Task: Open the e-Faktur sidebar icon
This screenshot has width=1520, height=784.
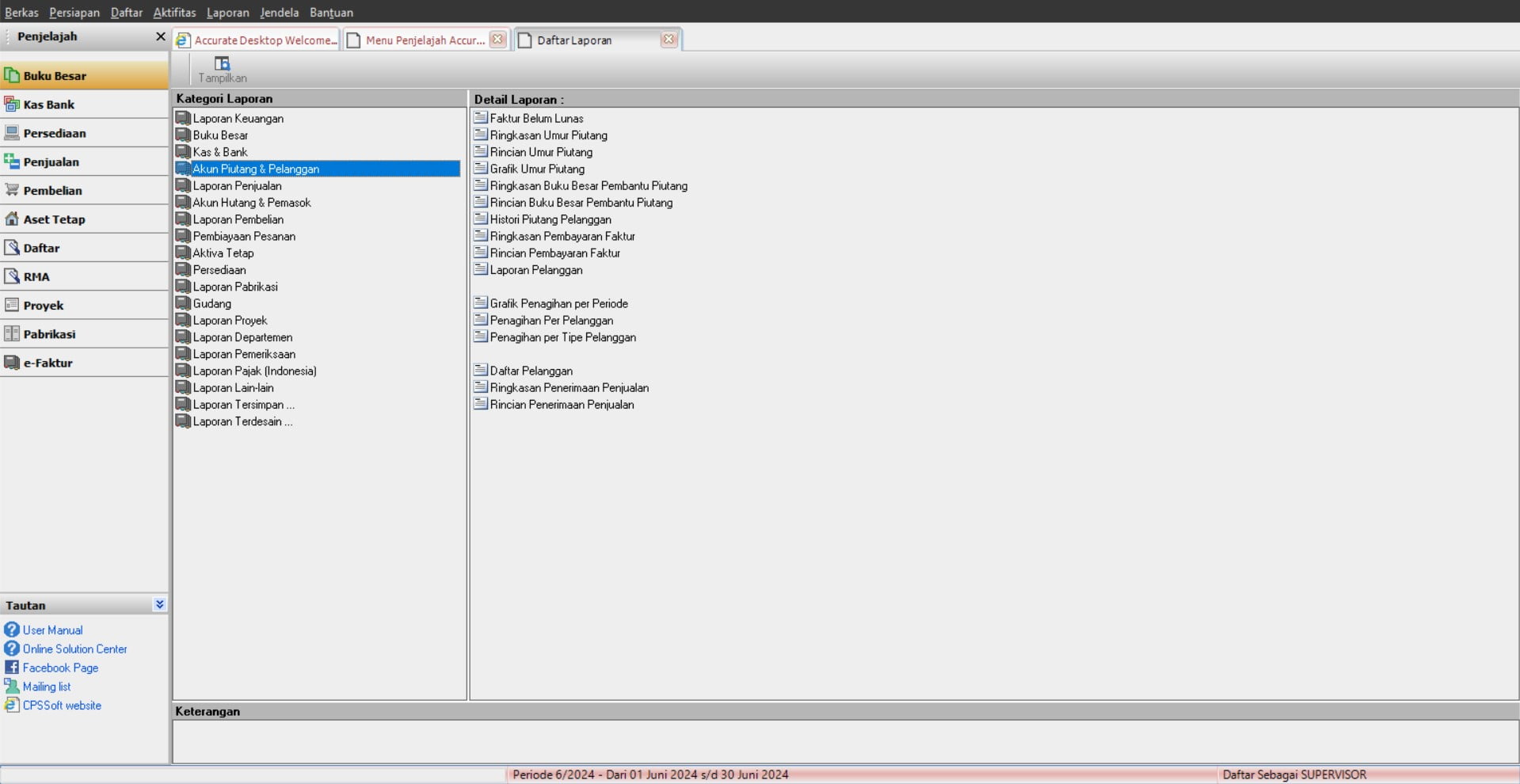Action: [x=12, y=363]
